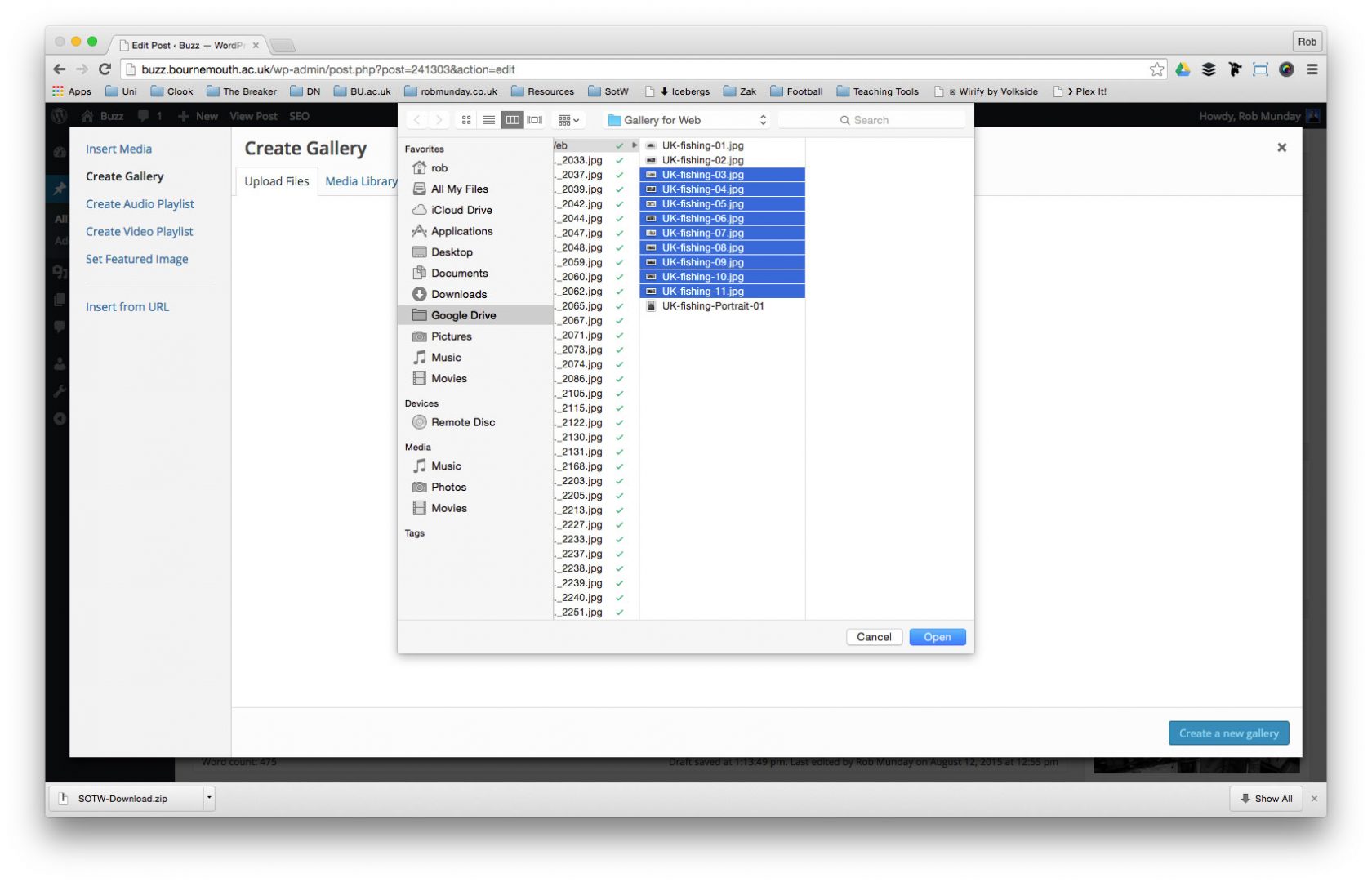Screen dimensions: 1372x882
Task: Click the Rob profile button
Action: (1307, 42)
